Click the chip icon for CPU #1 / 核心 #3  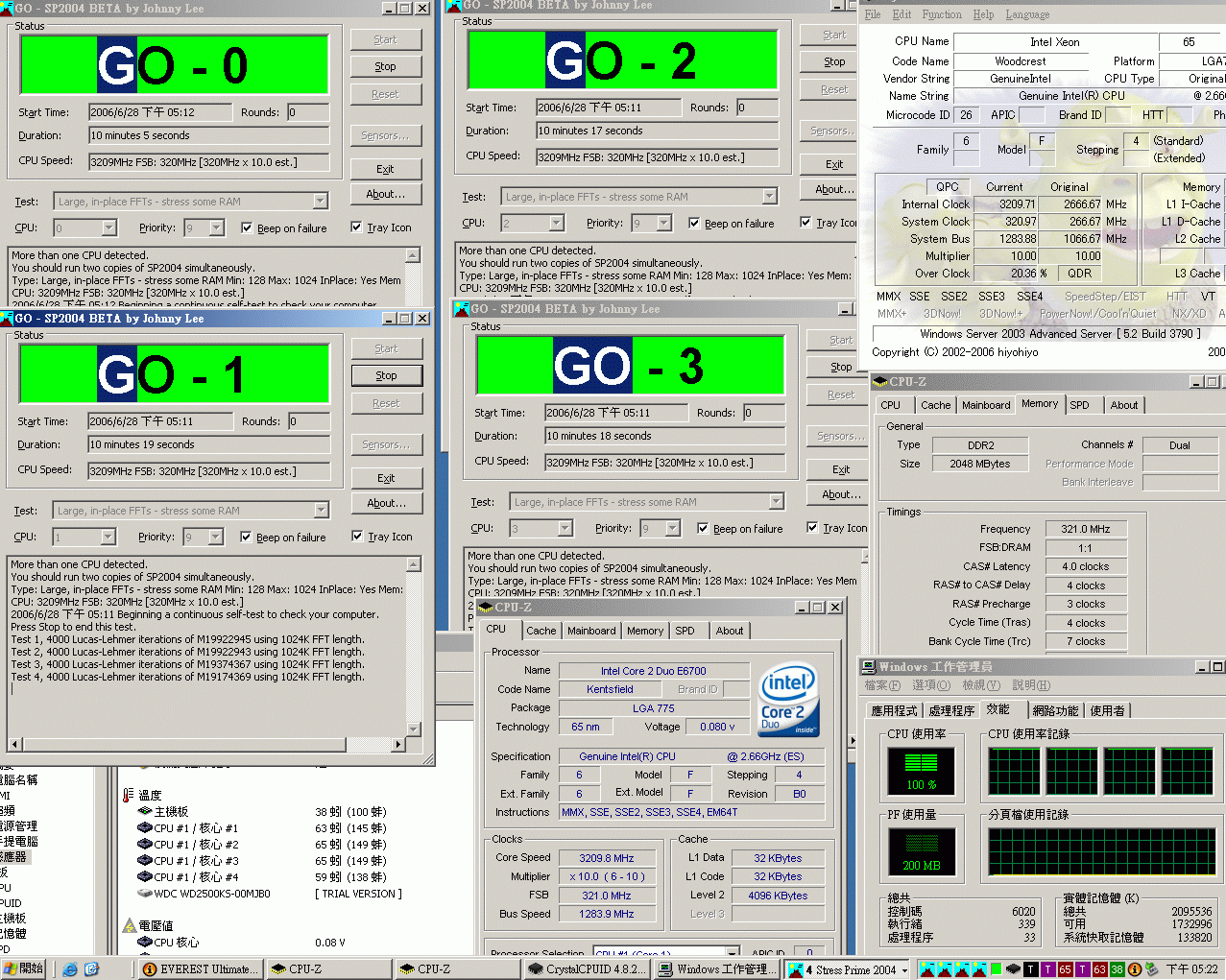tap(145, 860)
